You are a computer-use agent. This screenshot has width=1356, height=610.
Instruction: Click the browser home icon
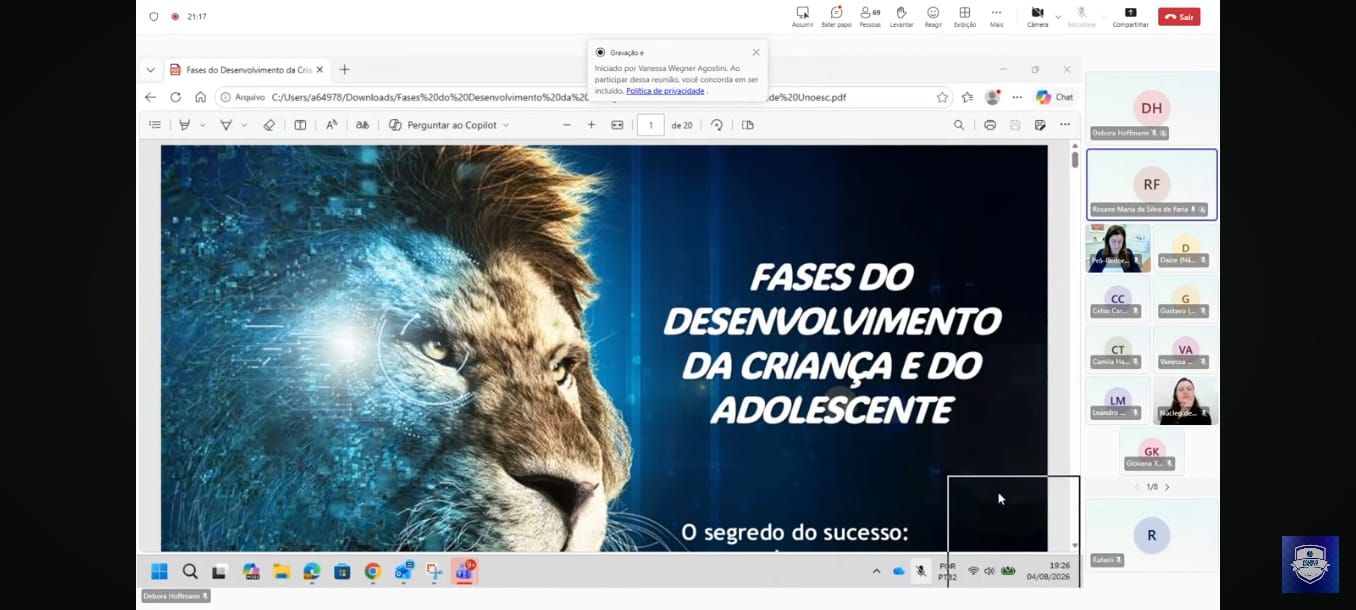tap(200, 97)
